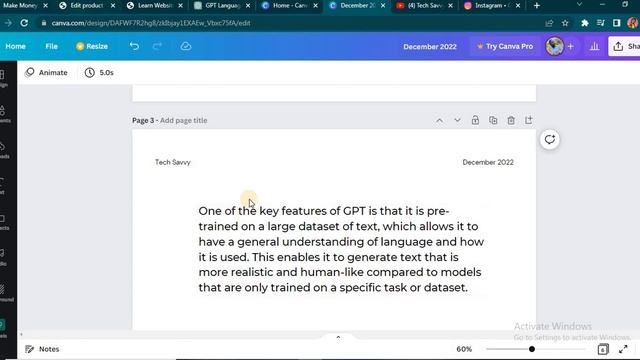The width and height of the screenshot is (640, 360).
Task: Reload the page in browser
Action: pyautogui.click(x=24, y=23)
